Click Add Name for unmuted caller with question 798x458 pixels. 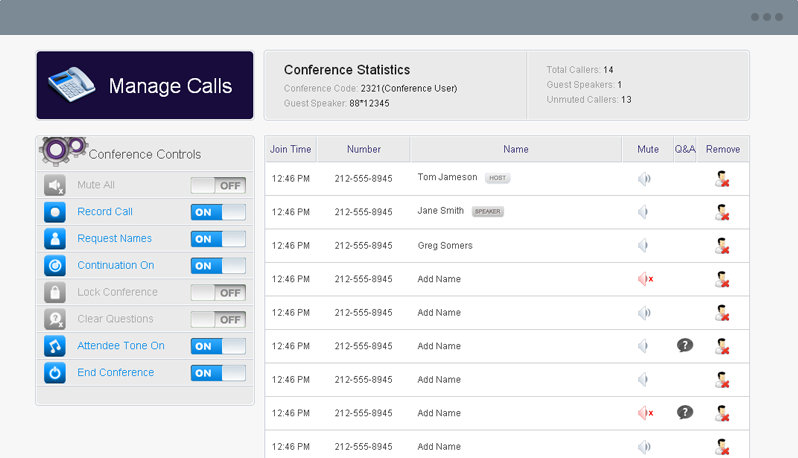tap(439, 346)
